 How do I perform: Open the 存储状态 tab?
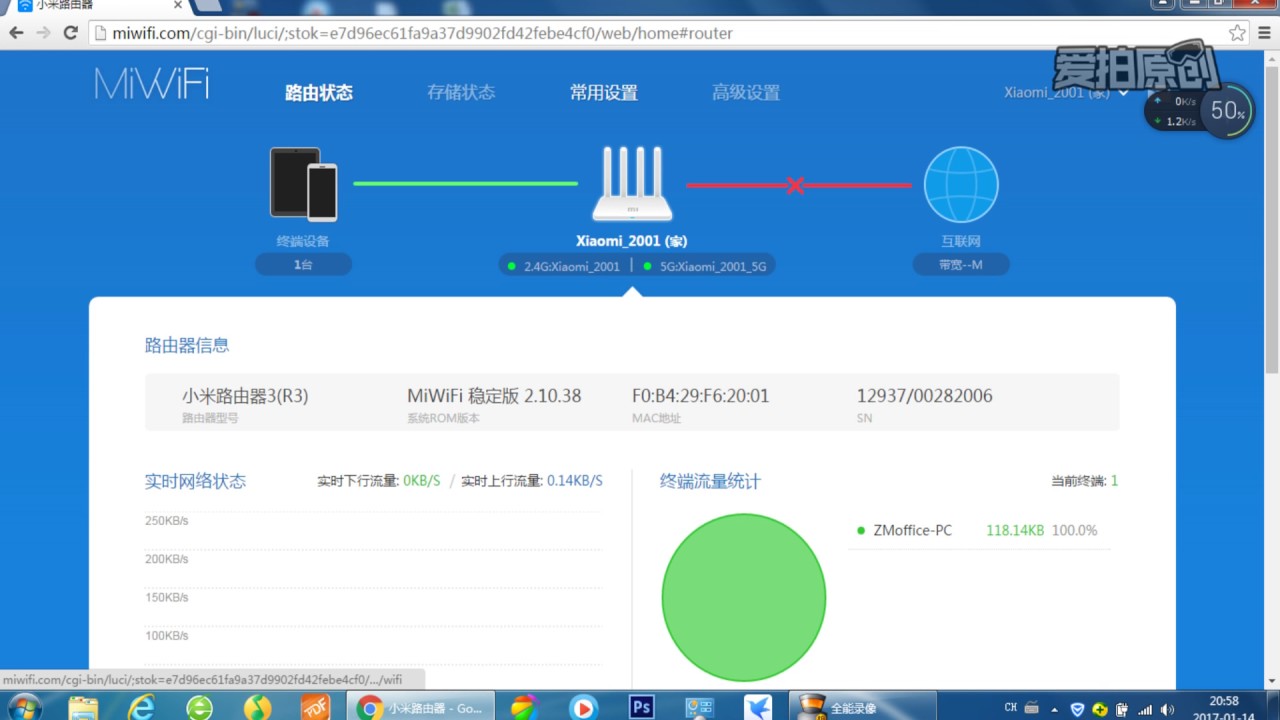click(x=461, y=93)
